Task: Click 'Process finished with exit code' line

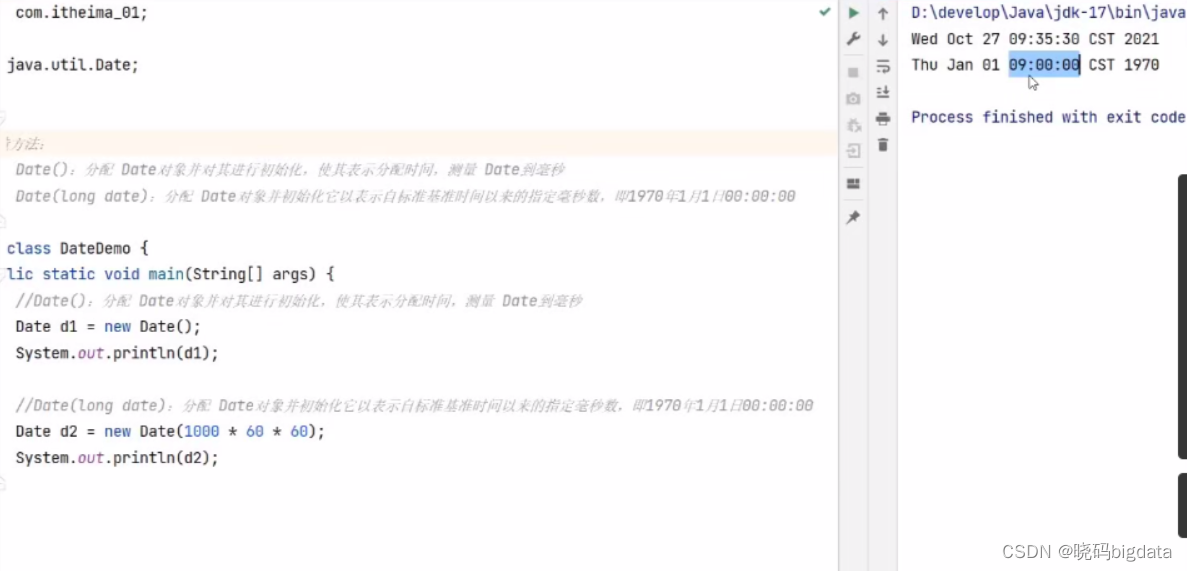Action: tap(1048, 117)
